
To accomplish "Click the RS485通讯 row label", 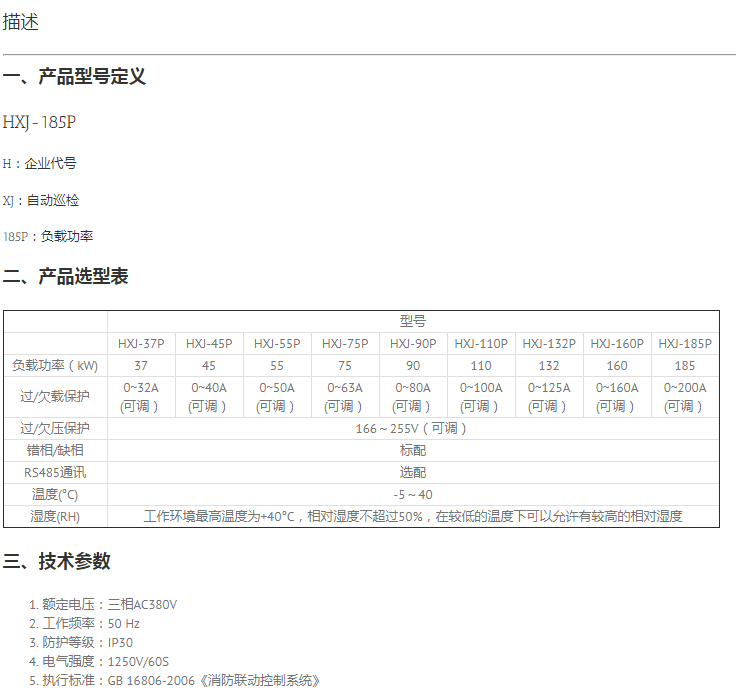I will point(56,472).
